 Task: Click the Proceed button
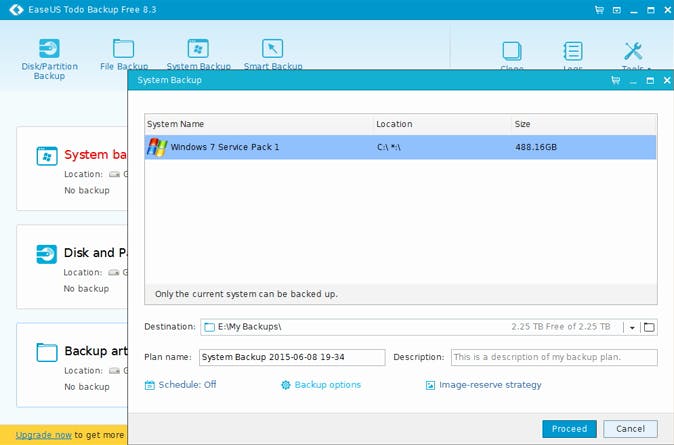[x=569, y=429]
